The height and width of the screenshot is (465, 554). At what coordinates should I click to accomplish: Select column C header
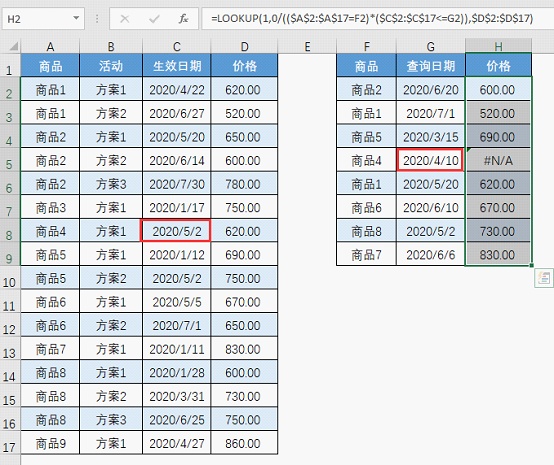pos(177,46)
